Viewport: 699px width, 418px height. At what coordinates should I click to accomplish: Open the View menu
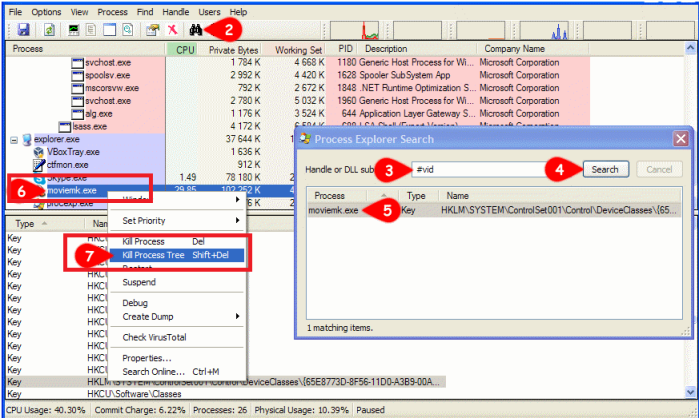[x=79, y=12]
